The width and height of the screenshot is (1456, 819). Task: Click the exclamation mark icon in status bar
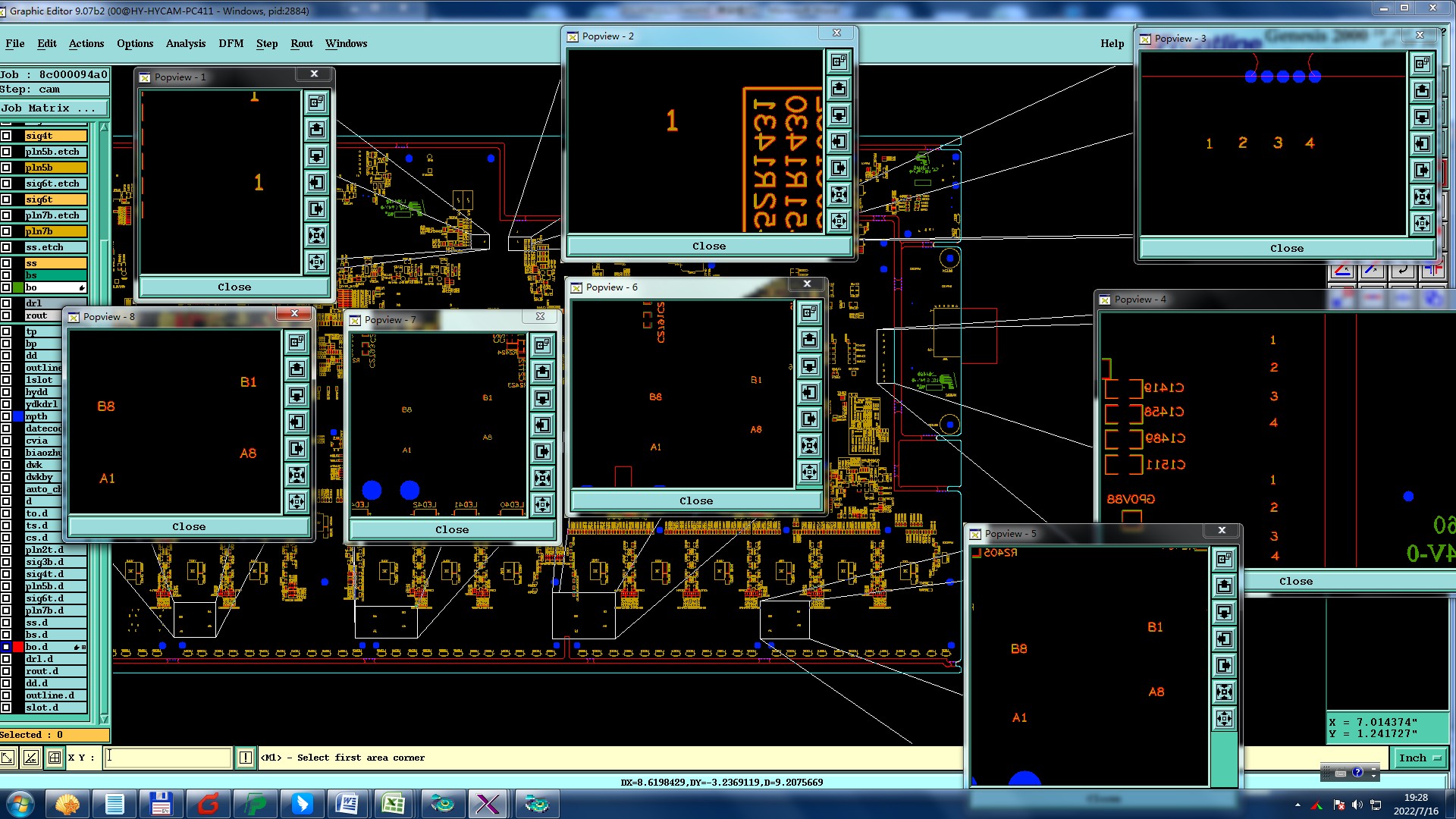[x=246, y=758]
